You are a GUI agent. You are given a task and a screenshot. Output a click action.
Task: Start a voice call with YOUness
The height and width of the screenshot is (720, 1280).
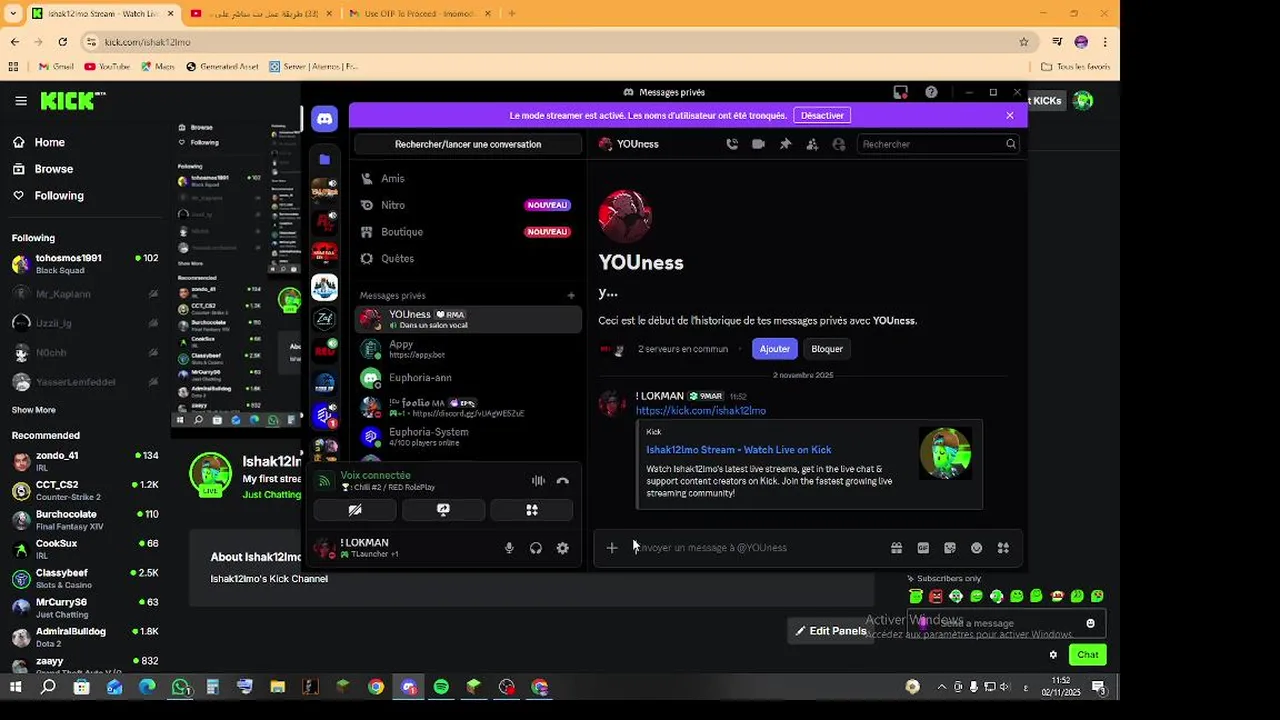[732, 144]
